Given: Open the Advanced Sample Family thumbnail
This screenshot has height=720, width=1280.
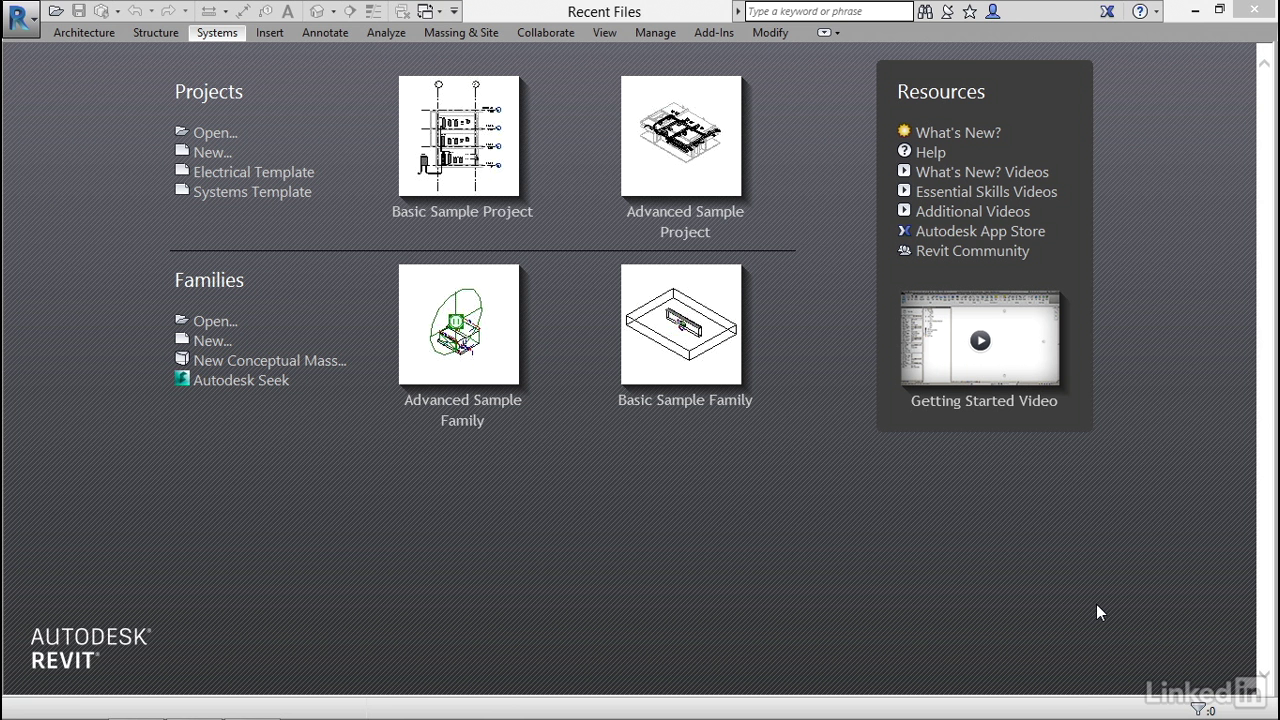Looking at the screenshot, I should coord(459,324).
